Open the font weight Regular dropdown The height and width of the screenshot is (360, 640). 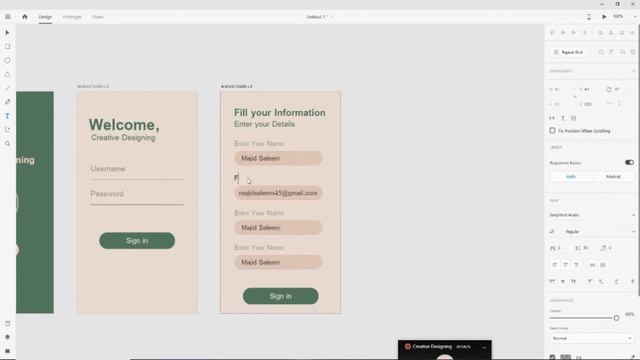599,231
